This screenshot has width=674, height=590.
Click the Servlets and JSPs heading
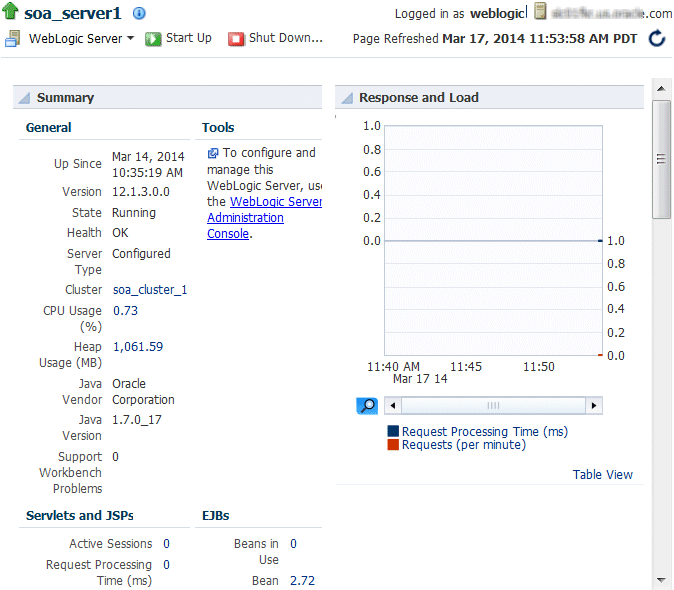click(80, 515)
